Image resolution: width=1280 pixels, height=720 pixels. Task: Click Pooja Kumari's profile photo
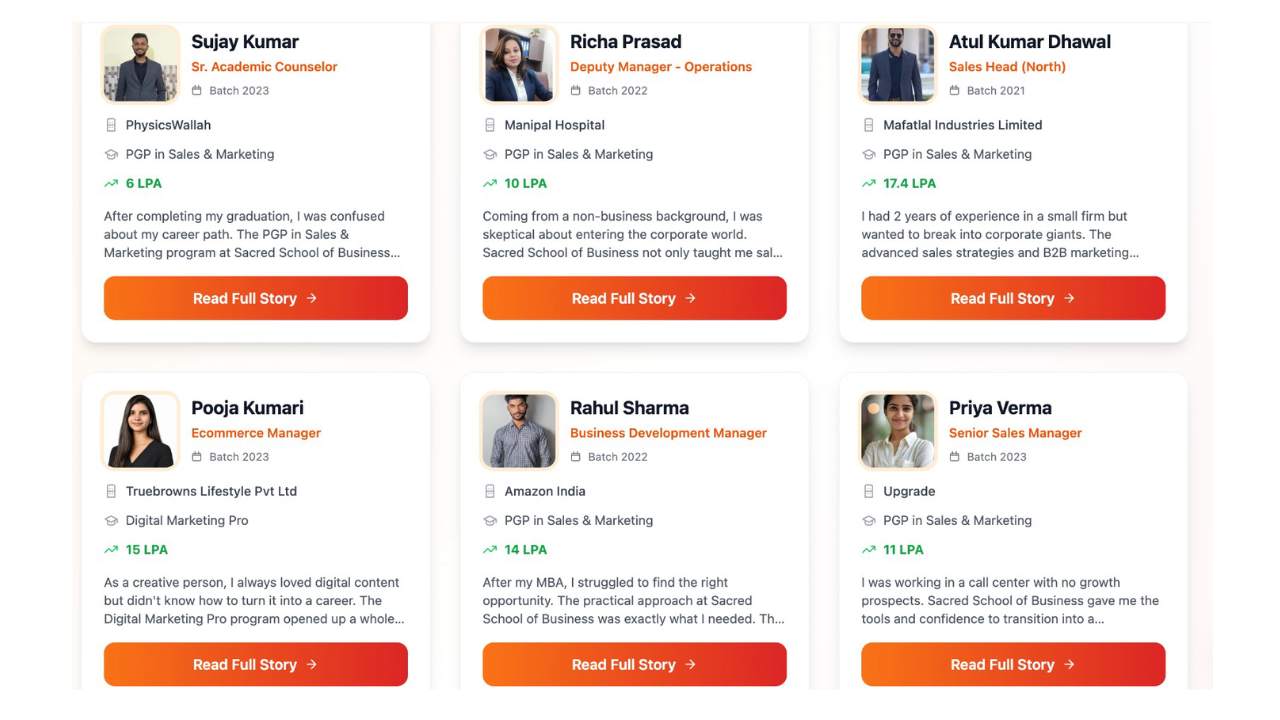(x=140, y=431)
